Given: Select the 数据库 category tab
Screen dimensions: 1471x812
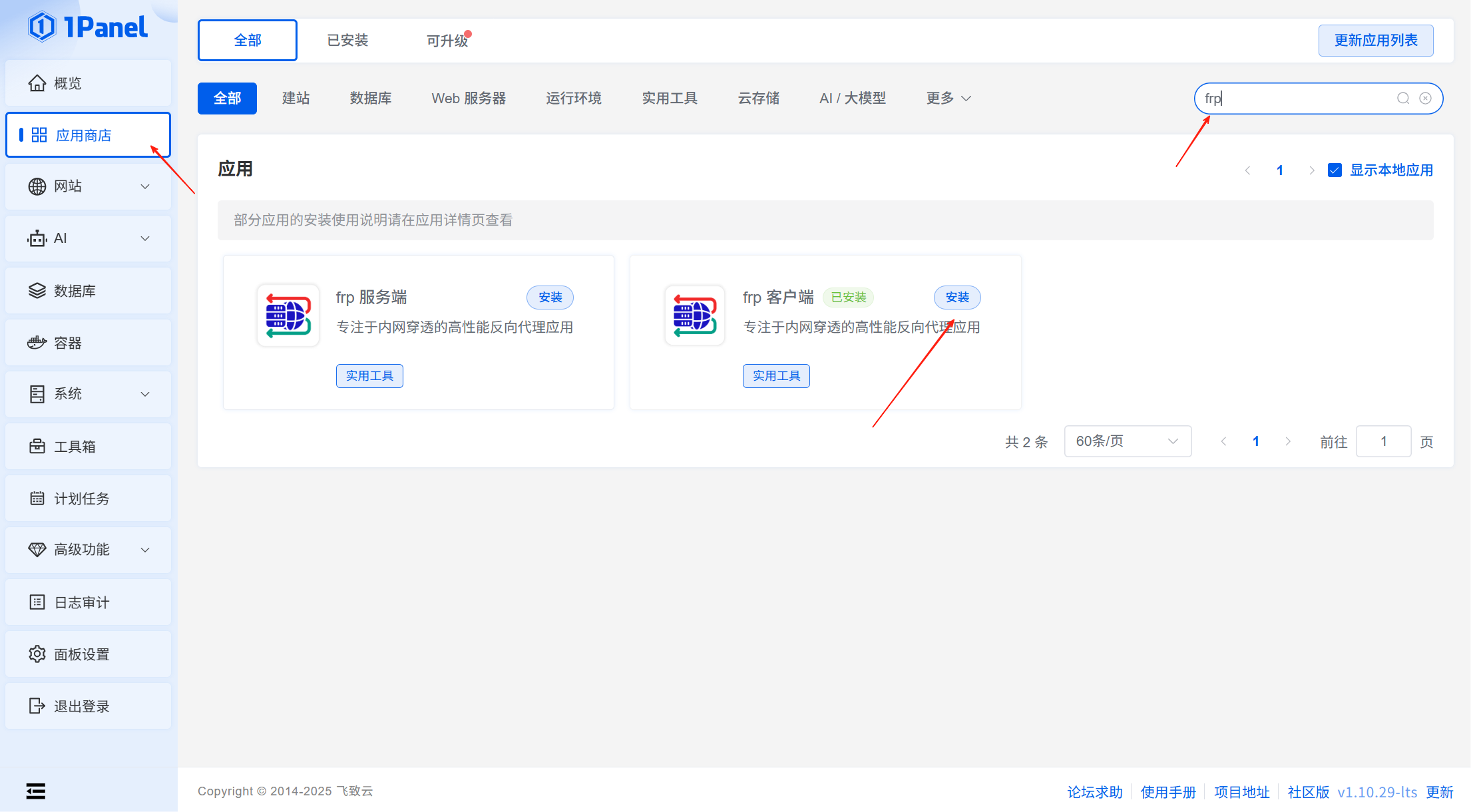Looking at the screenshot, I should [371, 99].
